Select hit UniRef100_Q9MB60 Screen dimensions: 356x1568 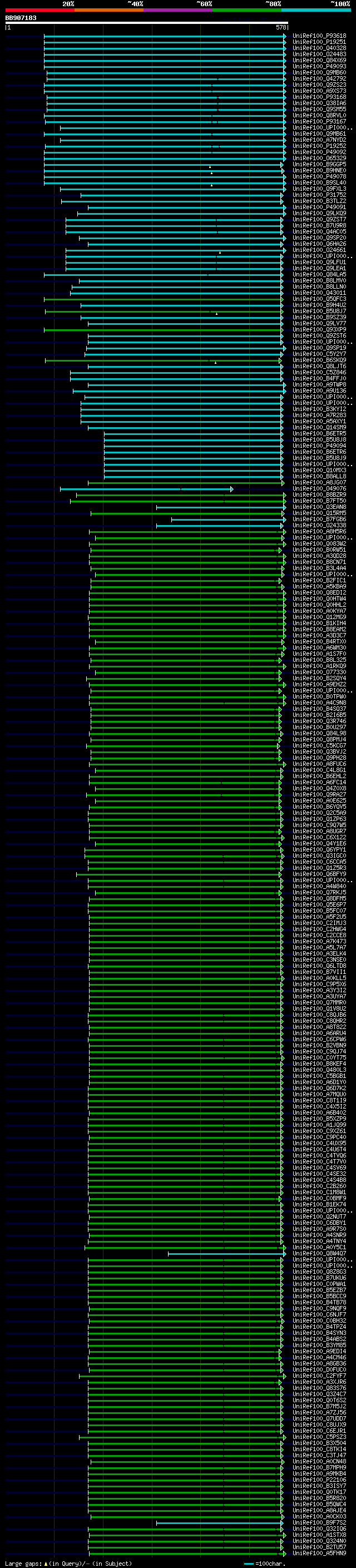coord(319,72)
